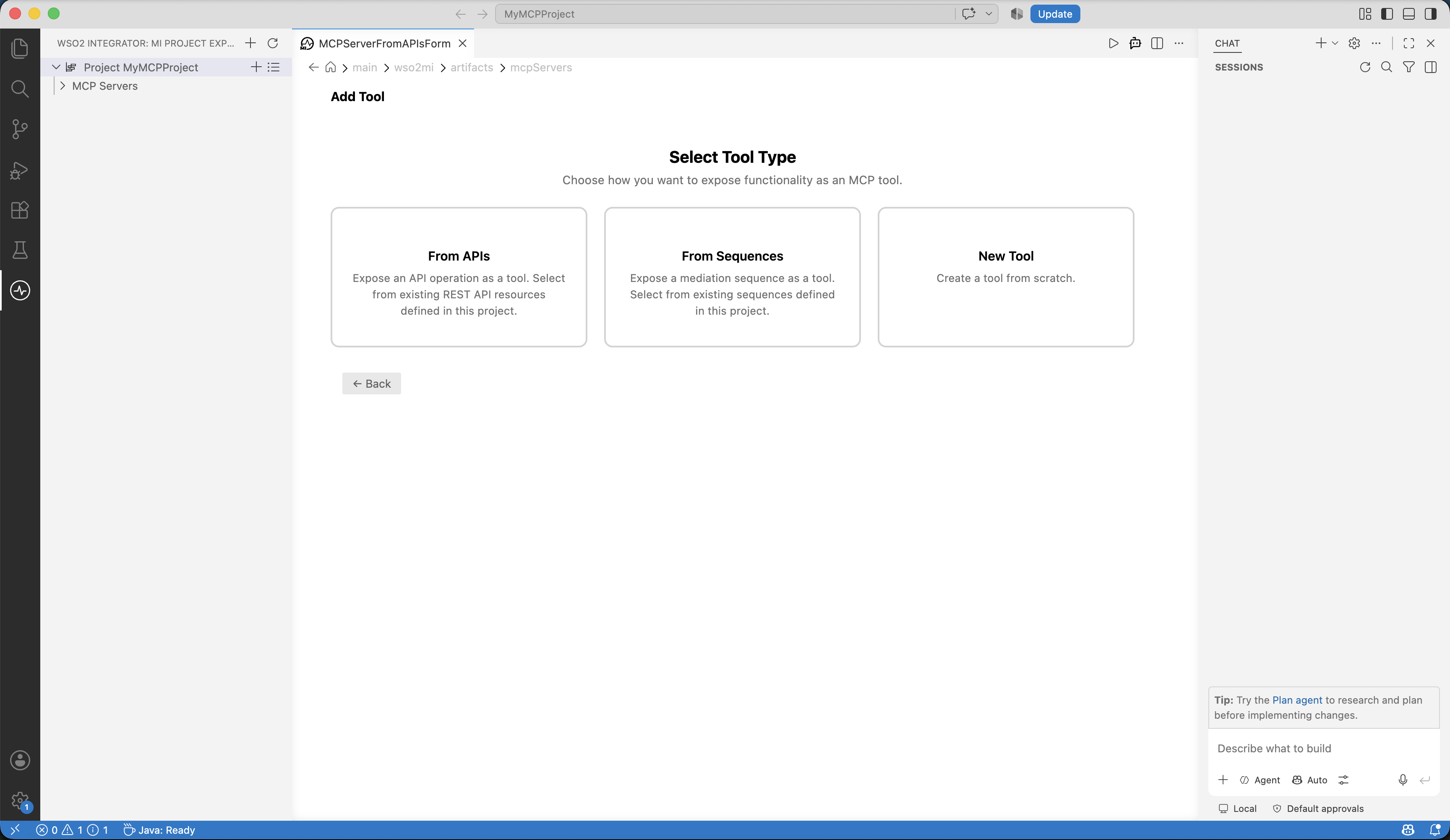Add new item in MI Project Explorer header
This screenshot has height=840, width=1450.
click(250, 43)
